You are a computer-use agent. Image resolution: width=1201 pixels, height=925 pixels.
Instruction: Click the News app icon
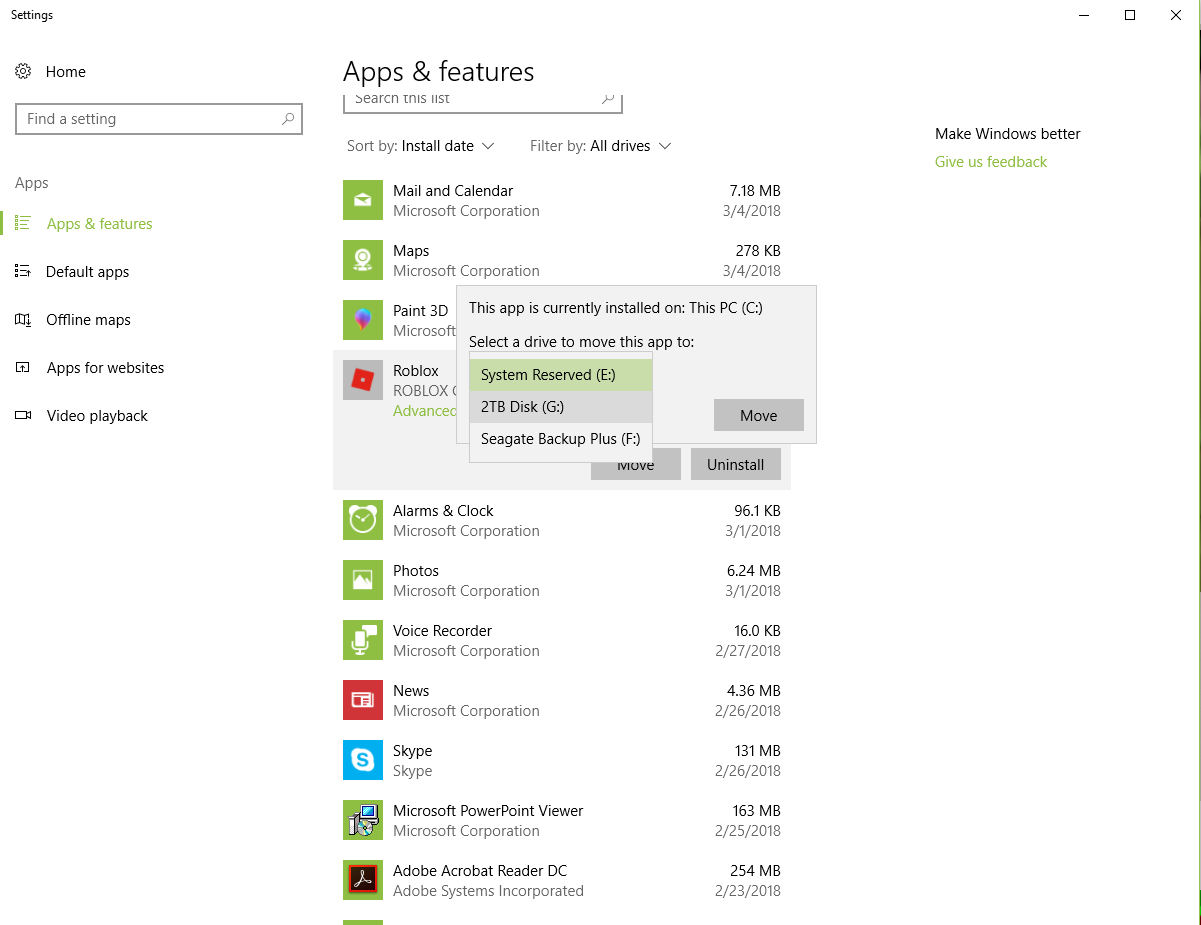coord(363,700)
